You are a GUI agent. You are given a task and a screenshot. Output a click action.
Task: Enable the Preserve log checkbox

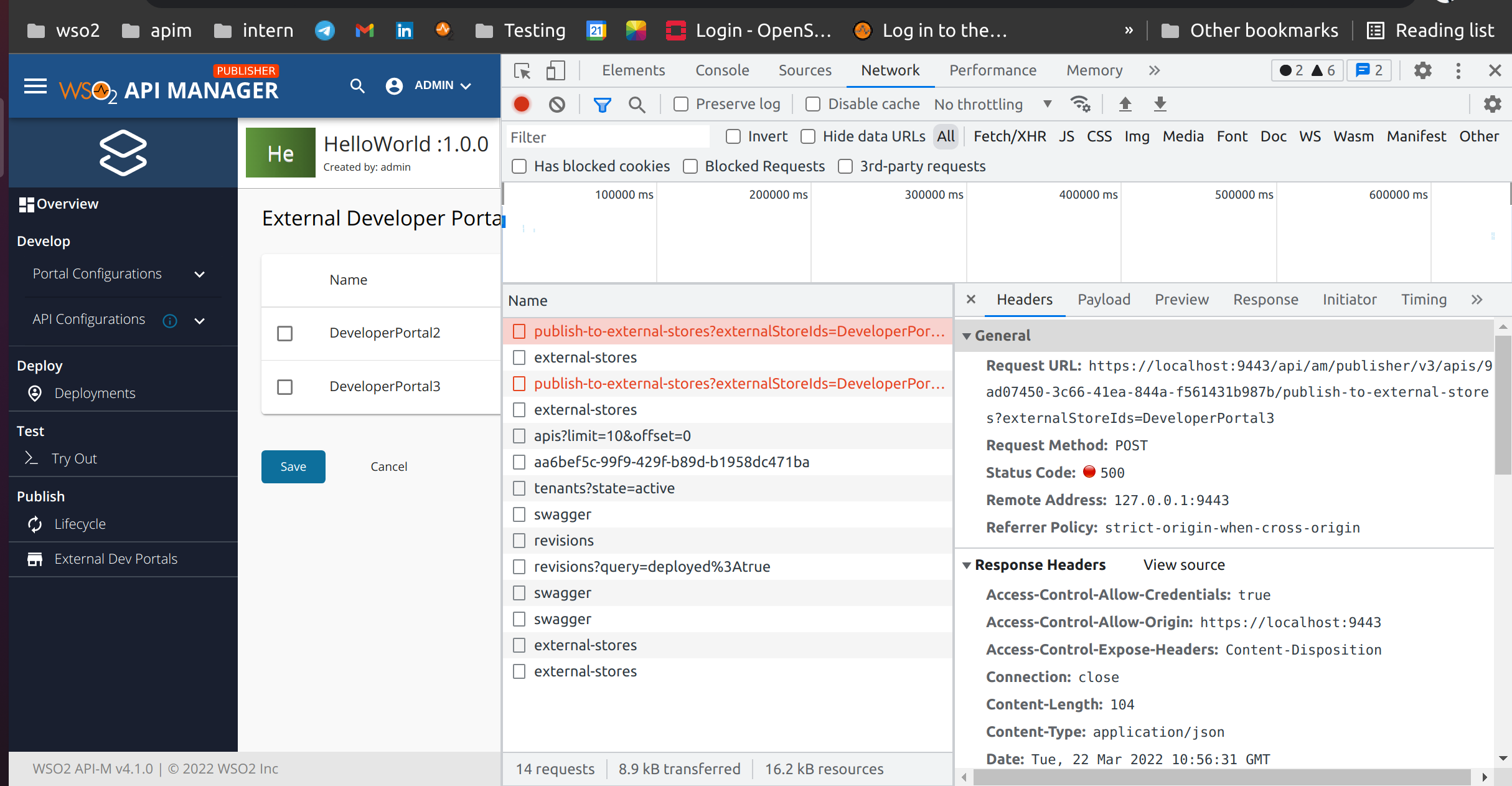(680, 104)
